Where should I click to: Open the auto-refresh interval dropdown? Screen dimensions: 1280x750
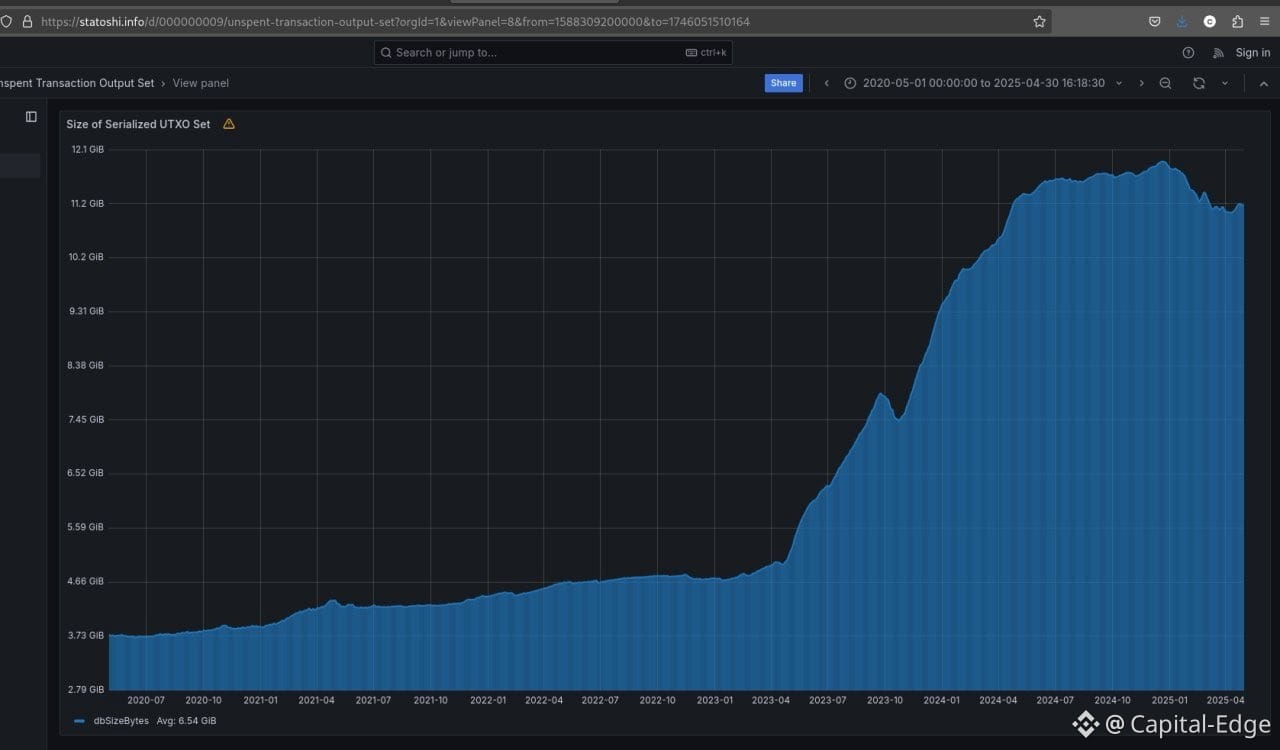[1225, 83]
